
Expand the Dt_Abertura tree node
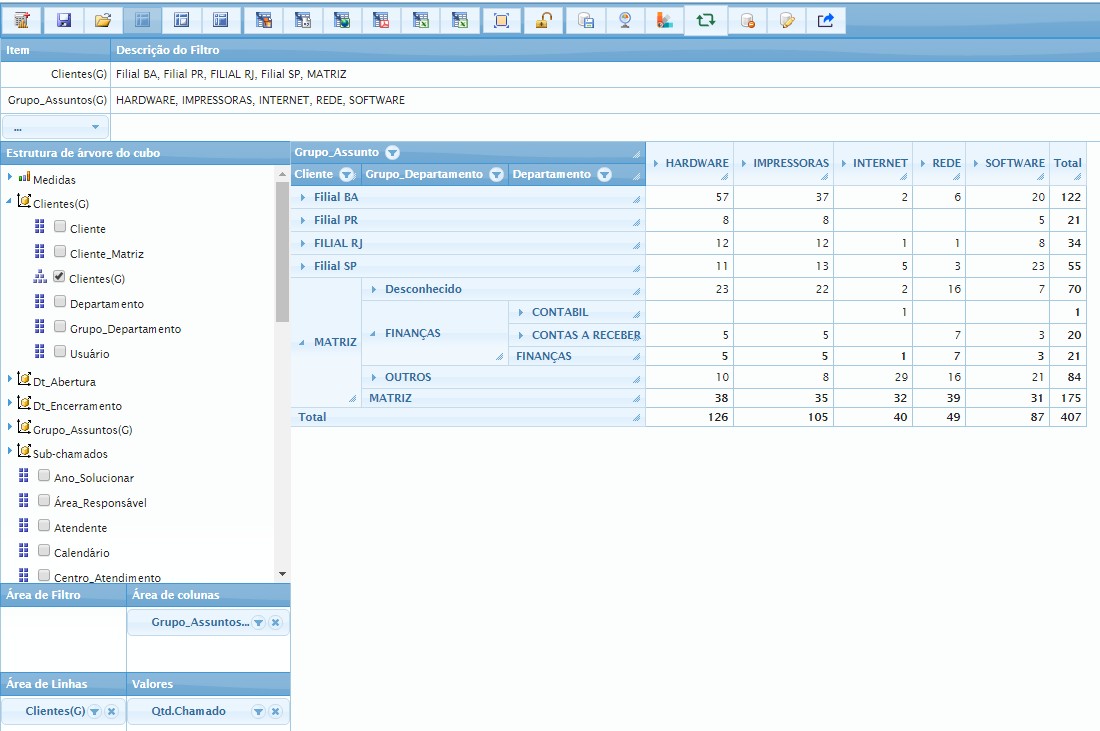tap(10, 379)
